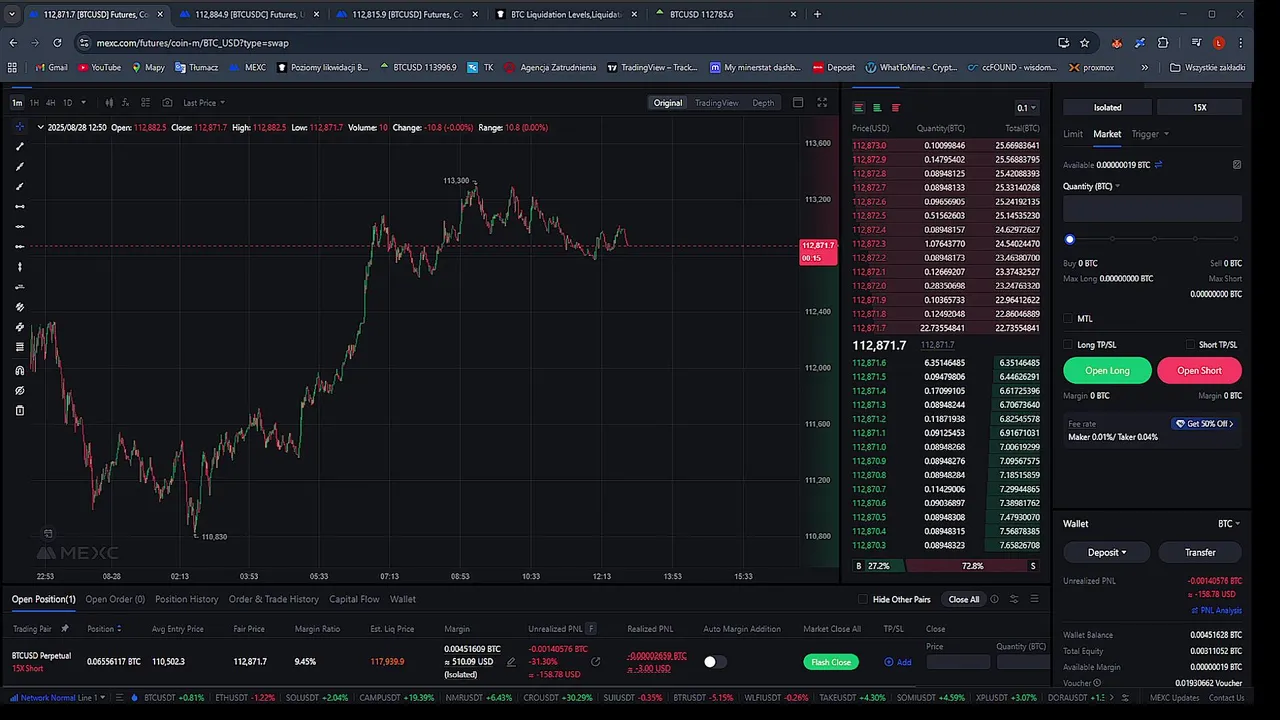Hide all drawings with eye icon

pyautogui.click(x=19, y=390)
